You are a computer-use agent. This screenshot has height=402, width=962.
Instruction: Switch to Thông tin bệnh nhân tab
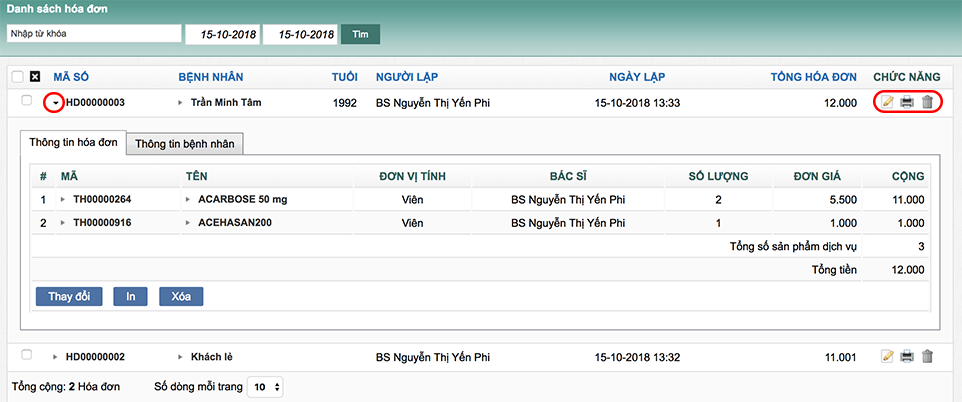185,144
